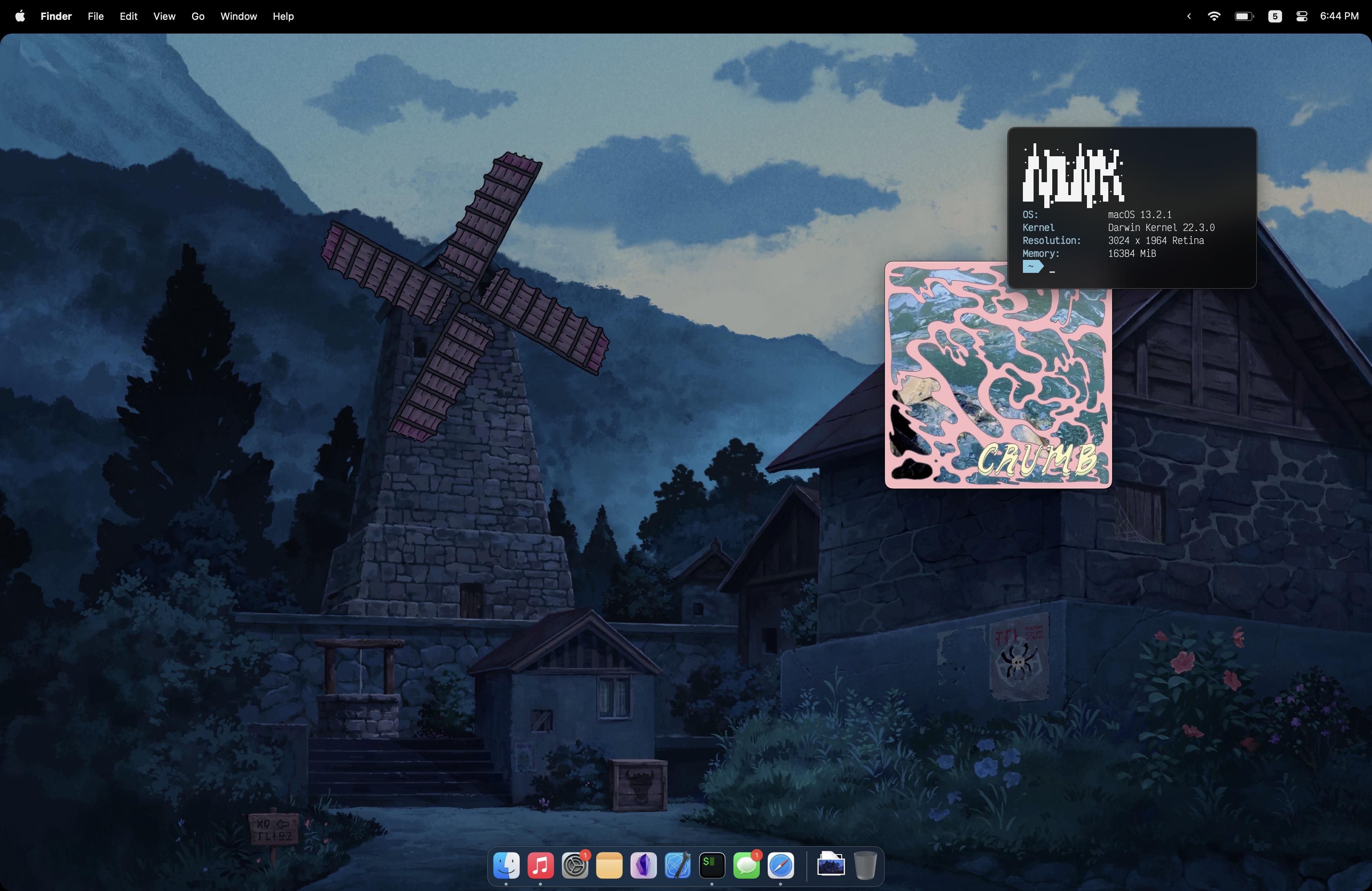Open Control Center from the menu bar
Screen dimensions: 1372x891
[1301, 16]
